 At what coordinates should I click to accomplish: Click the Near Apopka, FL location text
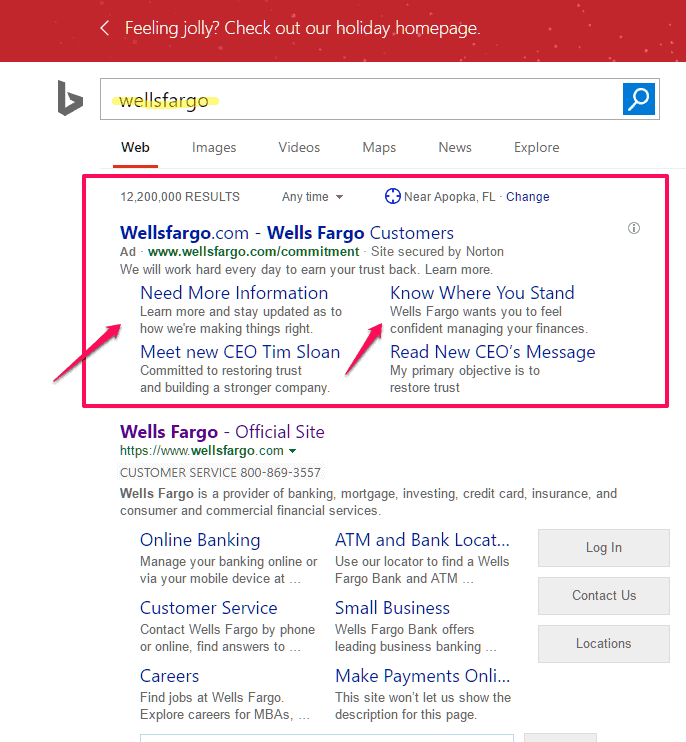(449, 196)
